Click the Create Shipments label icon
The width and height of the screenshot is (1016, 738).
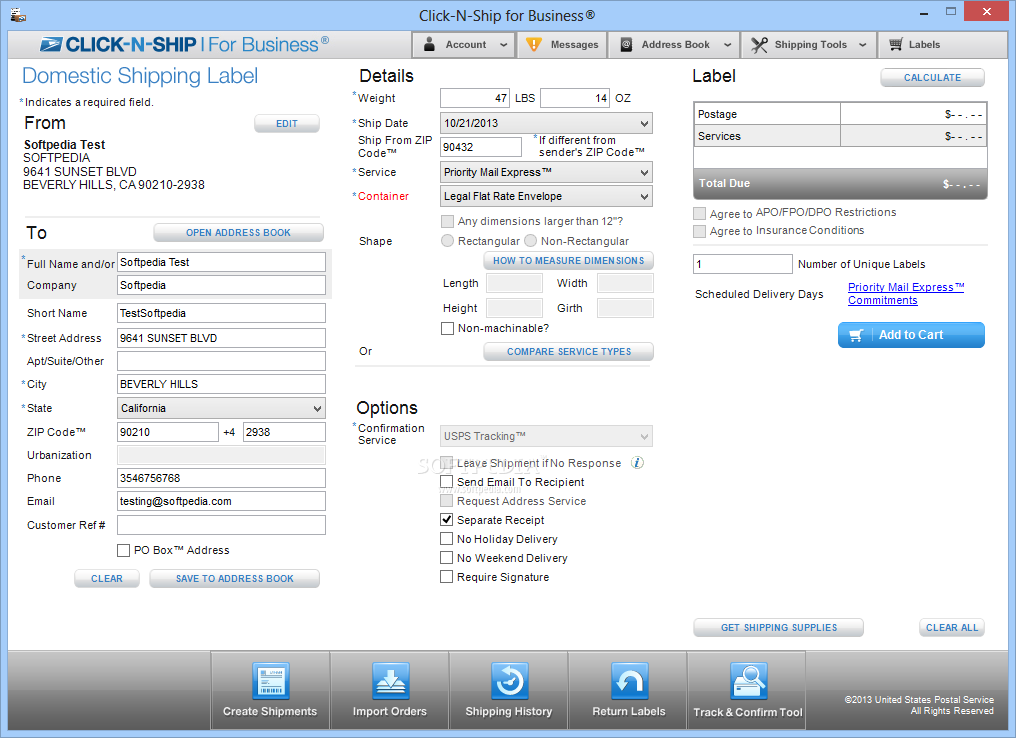(270, 681)
